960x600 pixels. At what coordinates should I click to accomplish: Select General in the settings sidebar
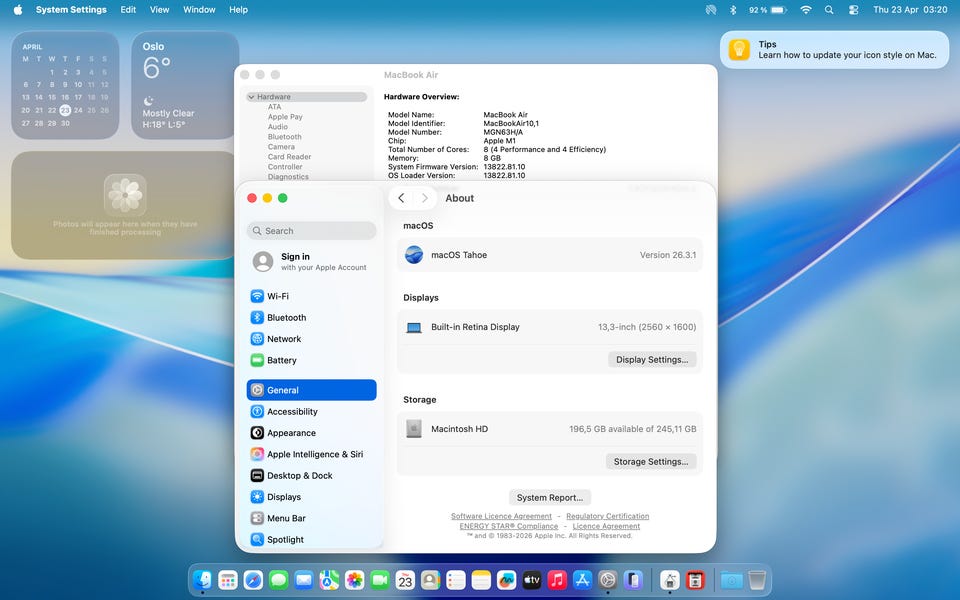tap(311, 390)
